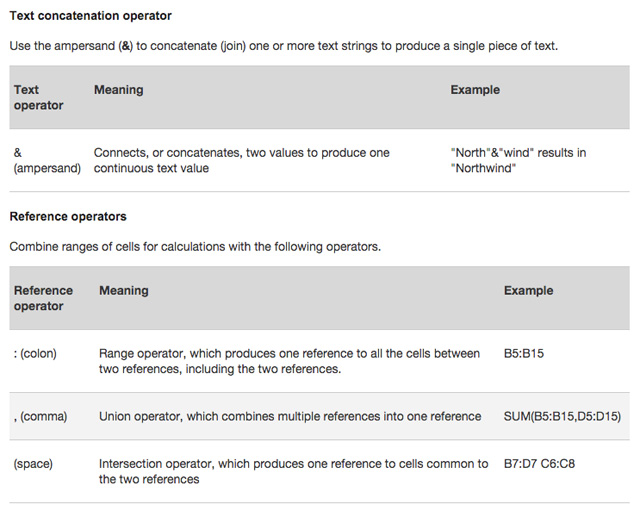Click the Reference operators heading
This screenshot has width=640, height=517.
pyautogui.click(x=68, y=216)
